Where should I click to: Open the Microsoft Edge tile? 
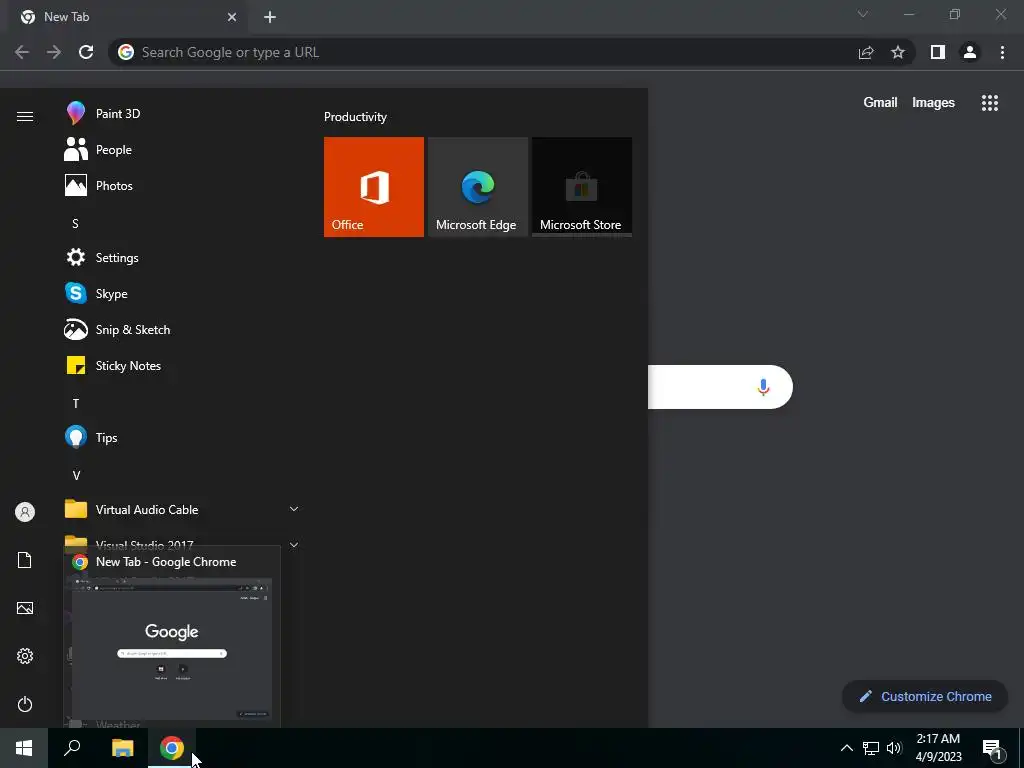pyautogui.click(x=477, y=187)
